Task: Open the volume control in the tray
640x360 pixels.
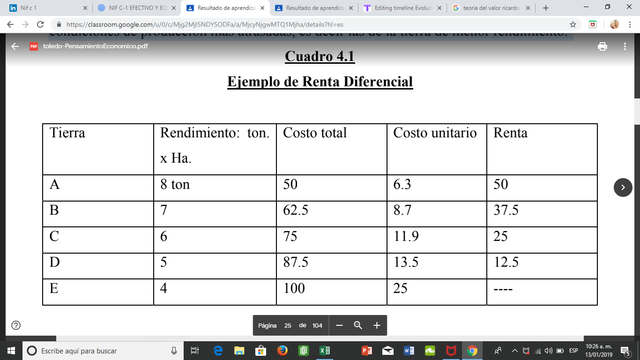Action: coord(549,351)
